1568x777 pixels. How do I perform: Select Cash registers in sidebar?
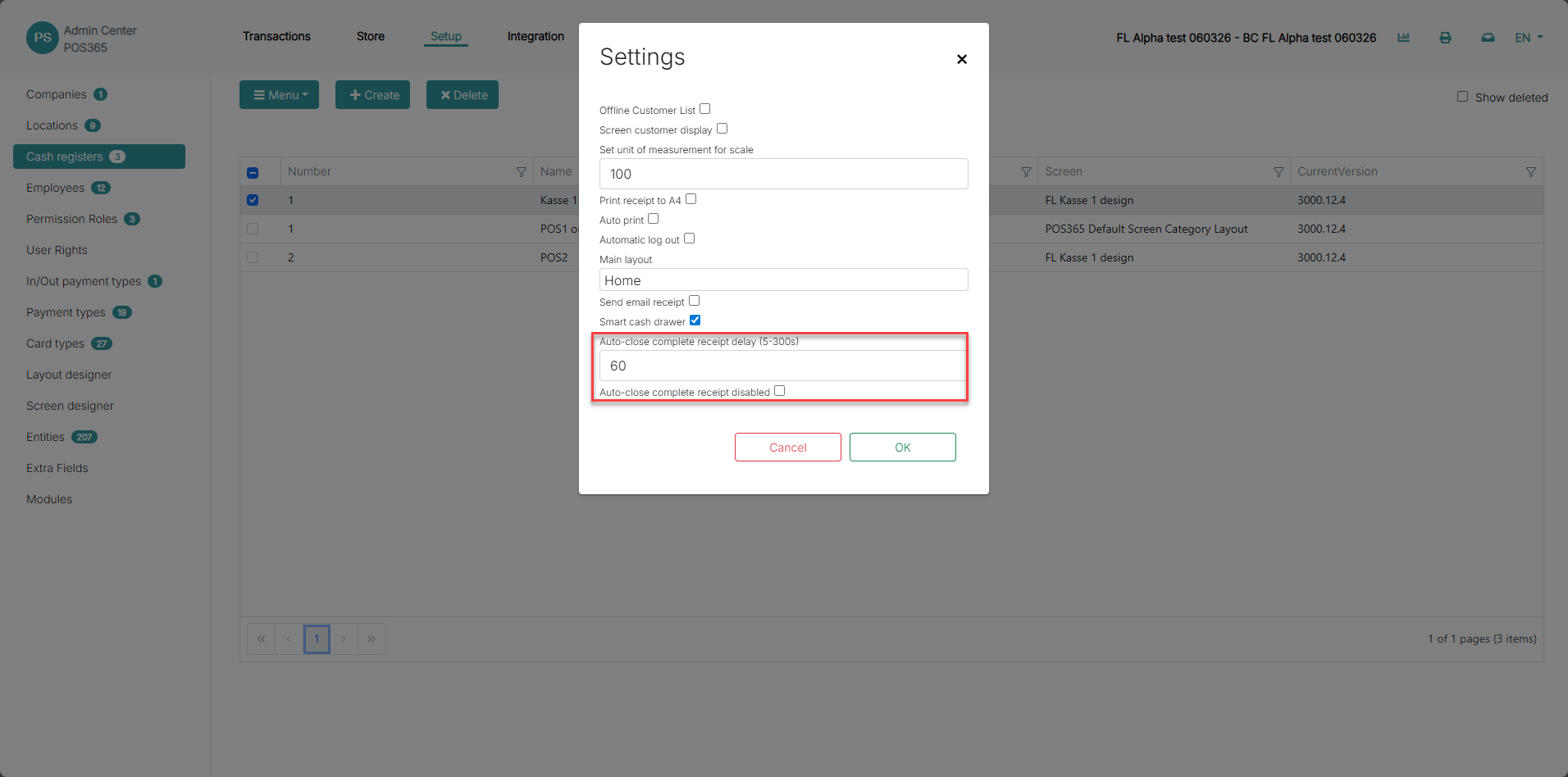tap(99, 157)
